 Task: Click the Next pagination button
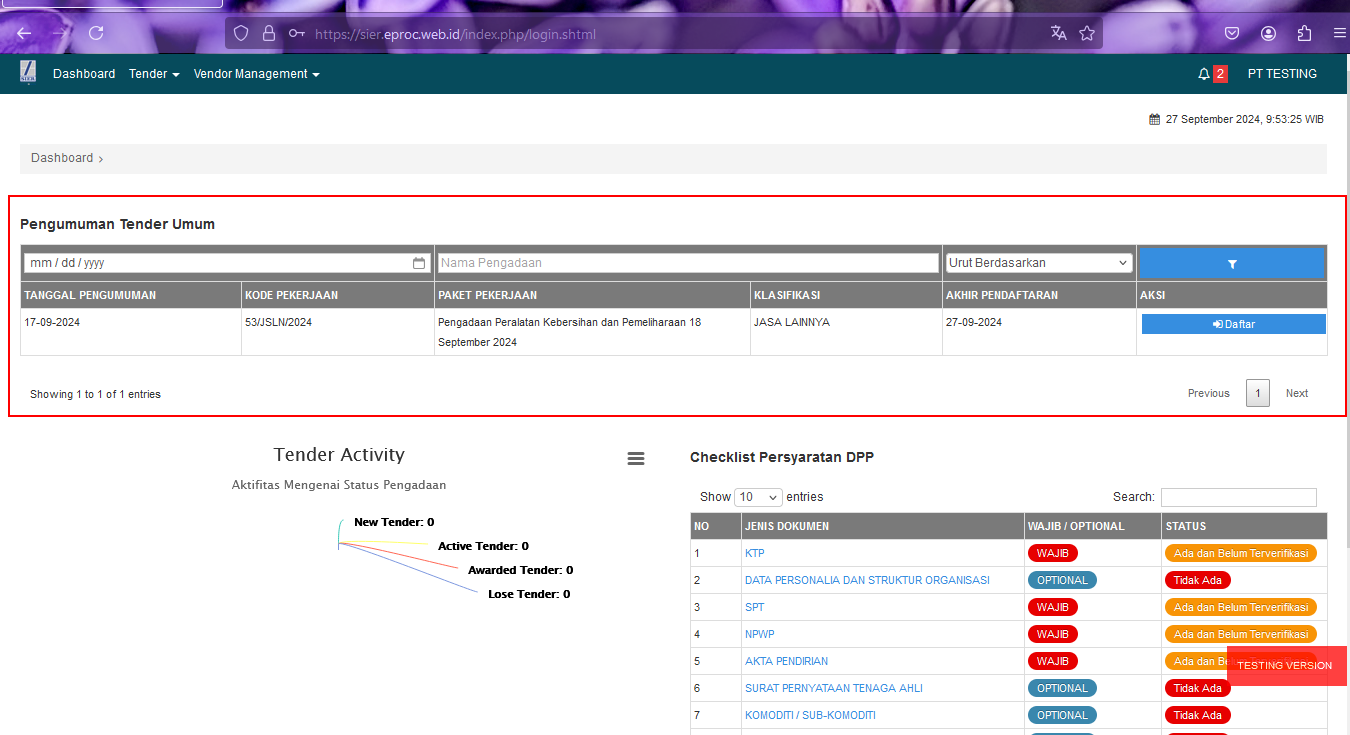[1296, 393]
